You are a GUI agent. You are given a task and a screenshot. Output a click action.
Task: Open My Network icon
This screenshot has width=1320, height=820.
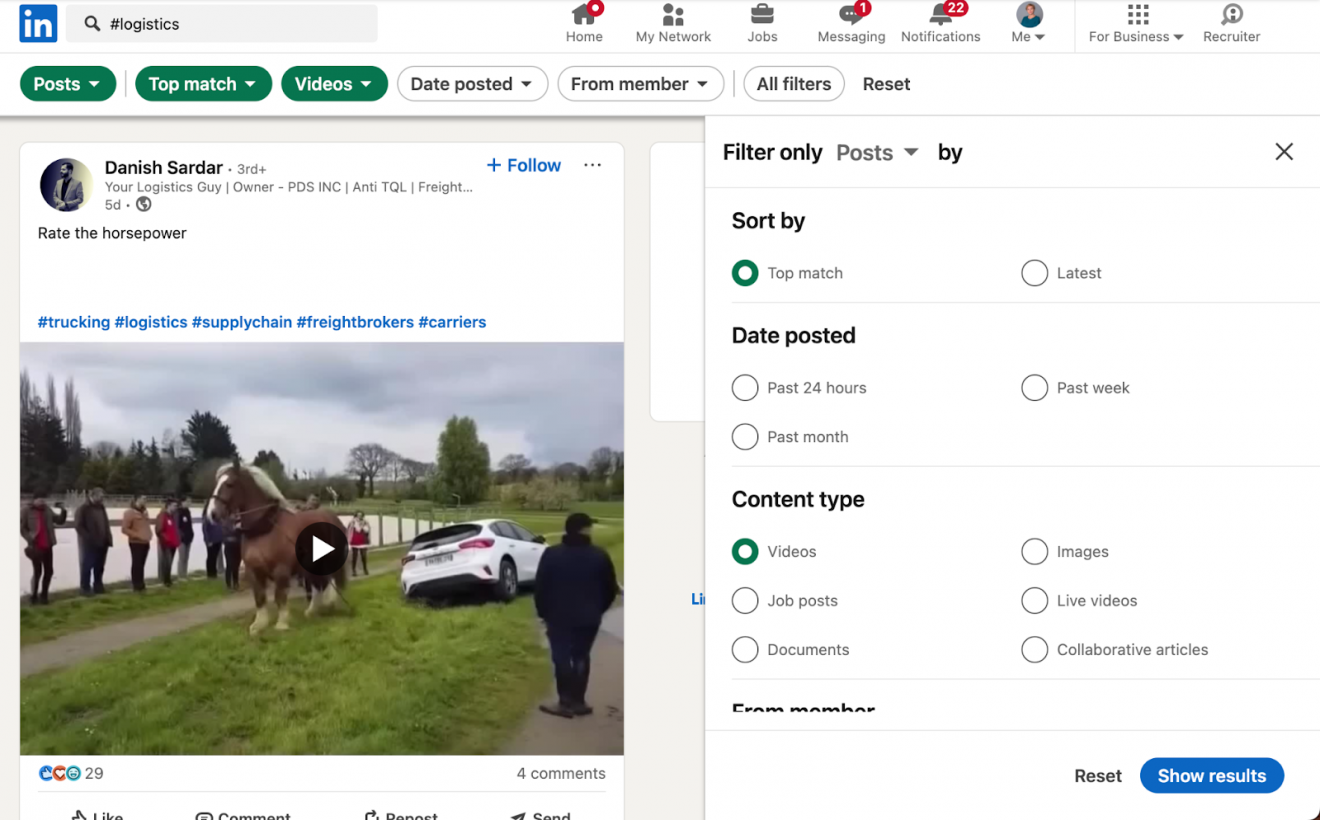click(673, 16)
